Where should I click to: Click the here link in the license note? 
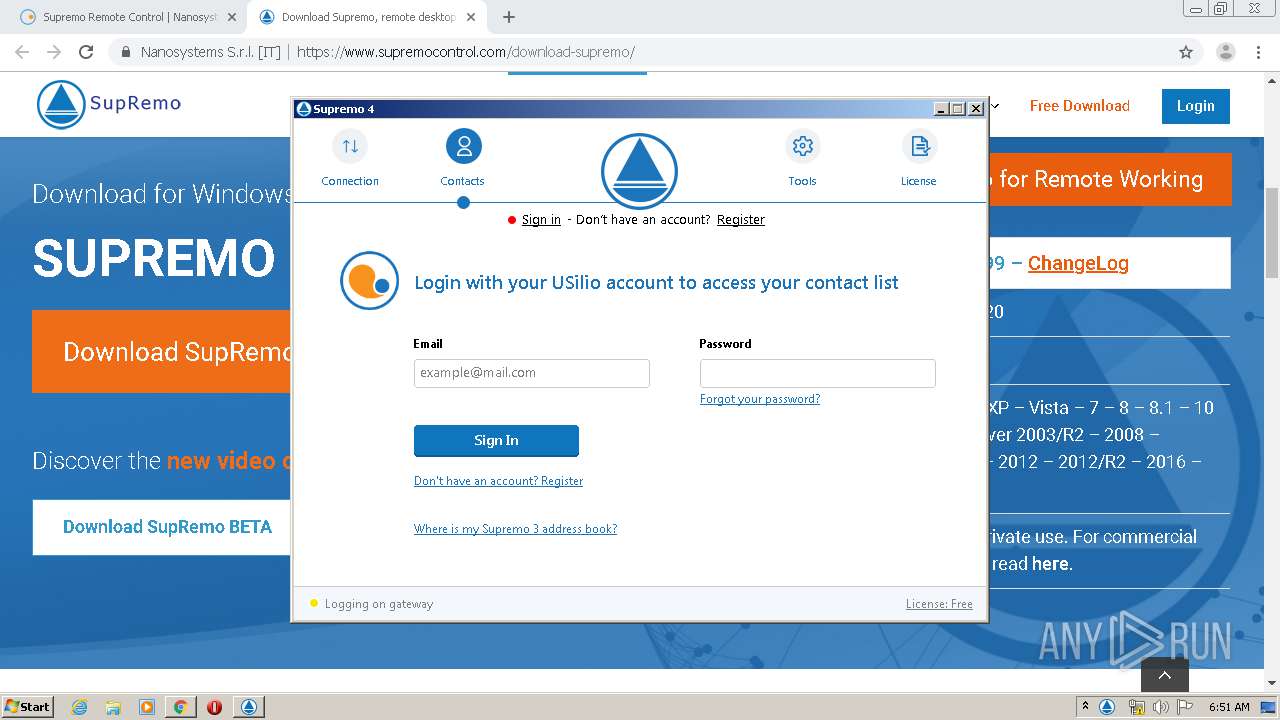point(1050,564)
